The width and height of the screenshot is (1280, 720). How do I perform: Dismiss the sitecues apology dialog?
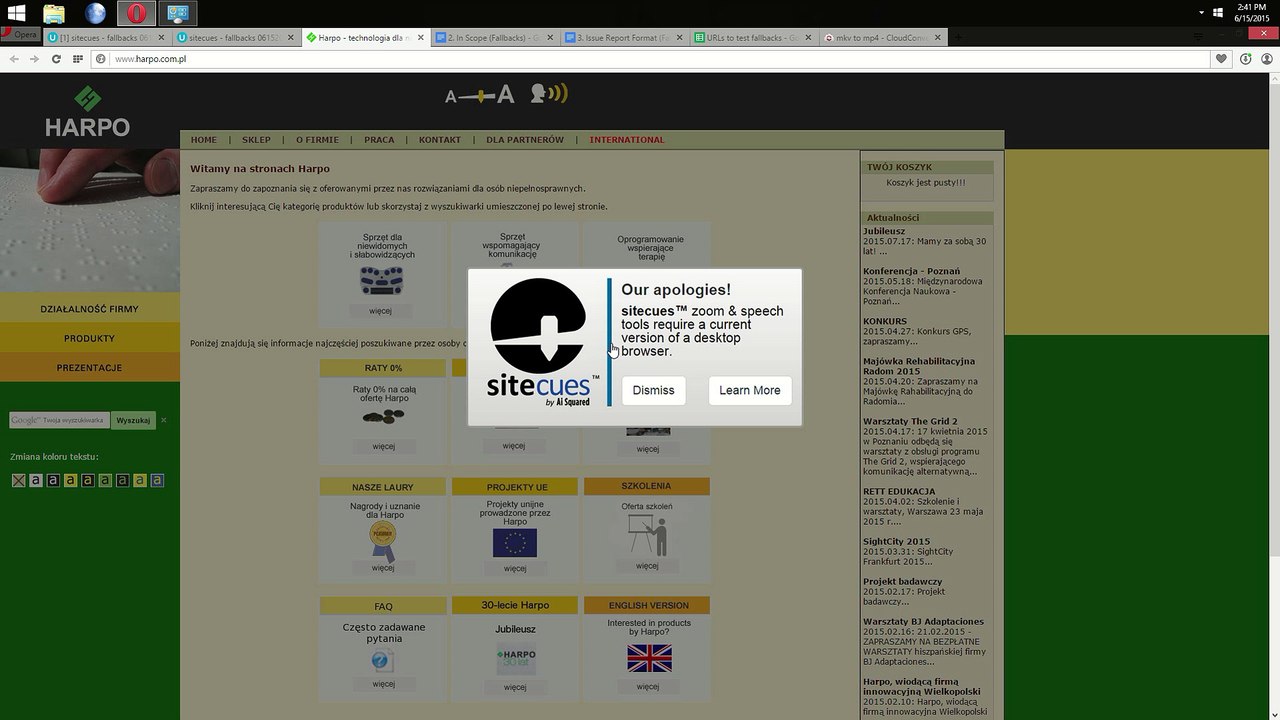[x=654, y=390]
